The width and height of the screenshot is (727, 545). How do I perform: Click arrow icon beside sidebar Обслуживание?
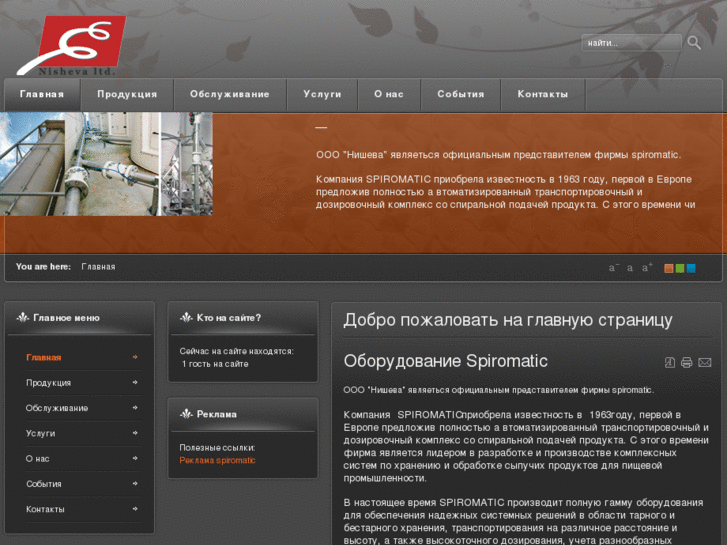point(135,408)
